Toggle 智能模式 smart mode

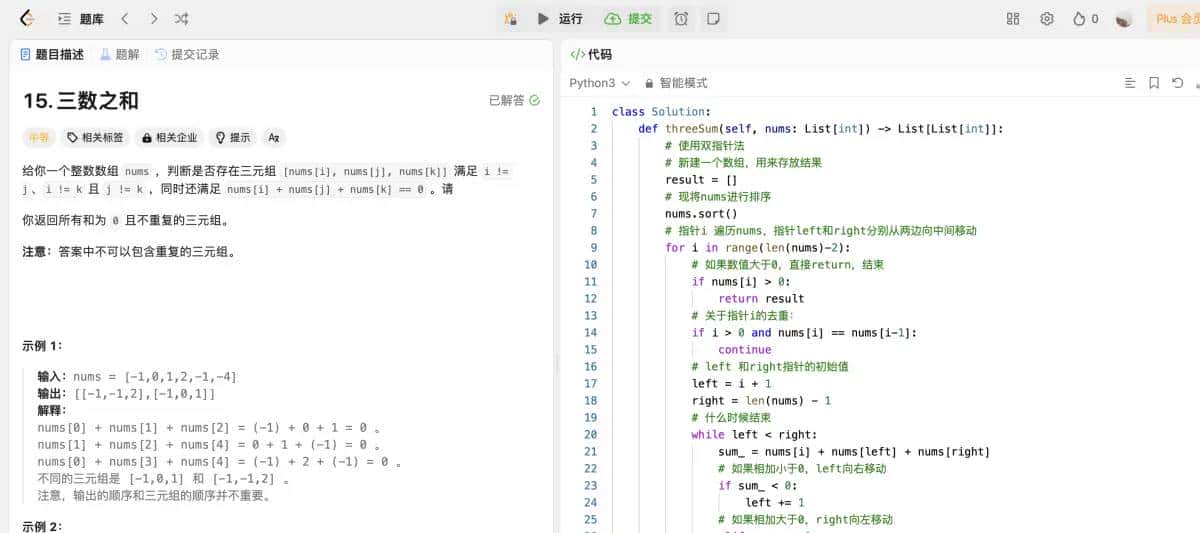(676, 83)
